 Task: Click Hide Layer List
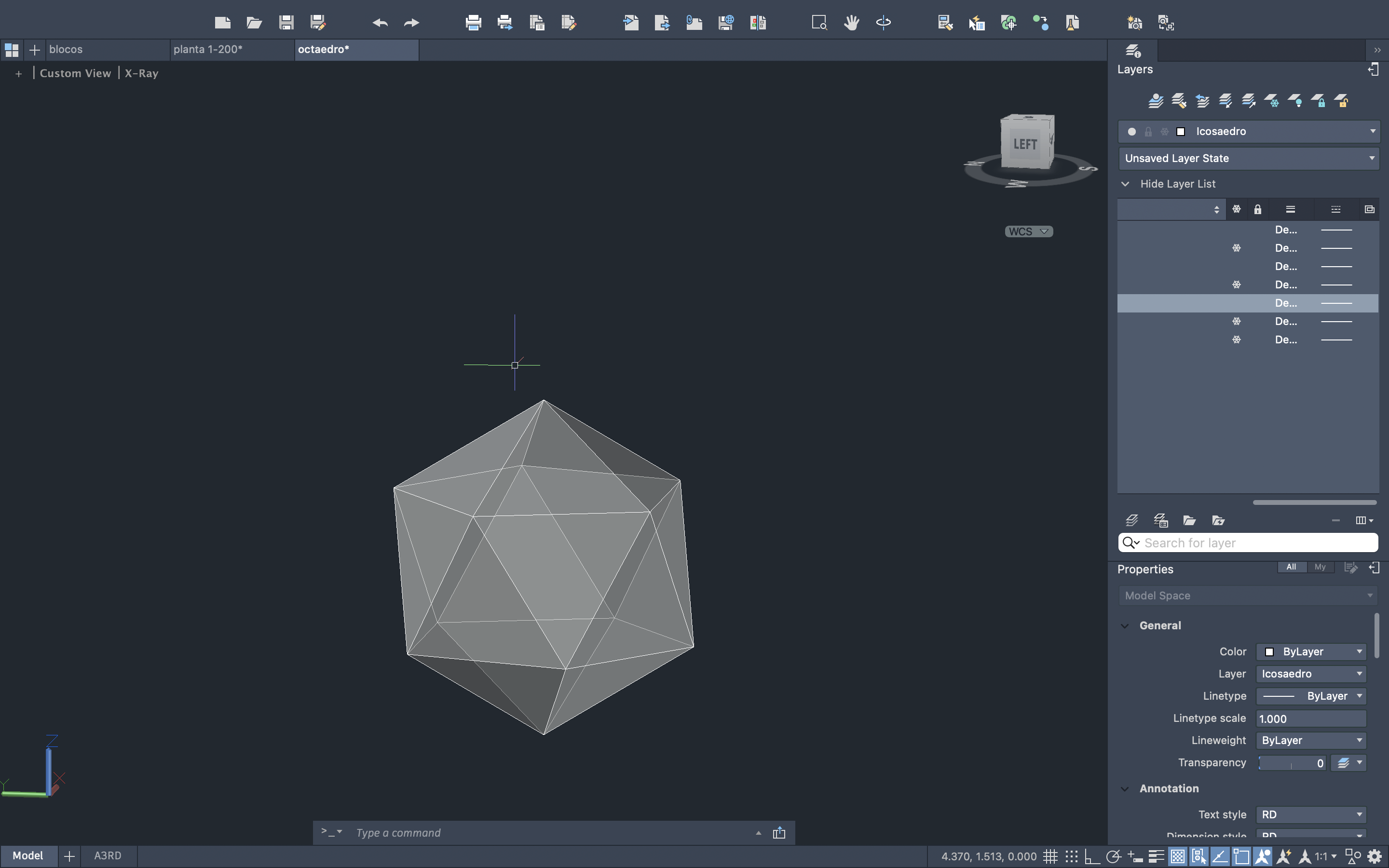(x=1177, y=184)
